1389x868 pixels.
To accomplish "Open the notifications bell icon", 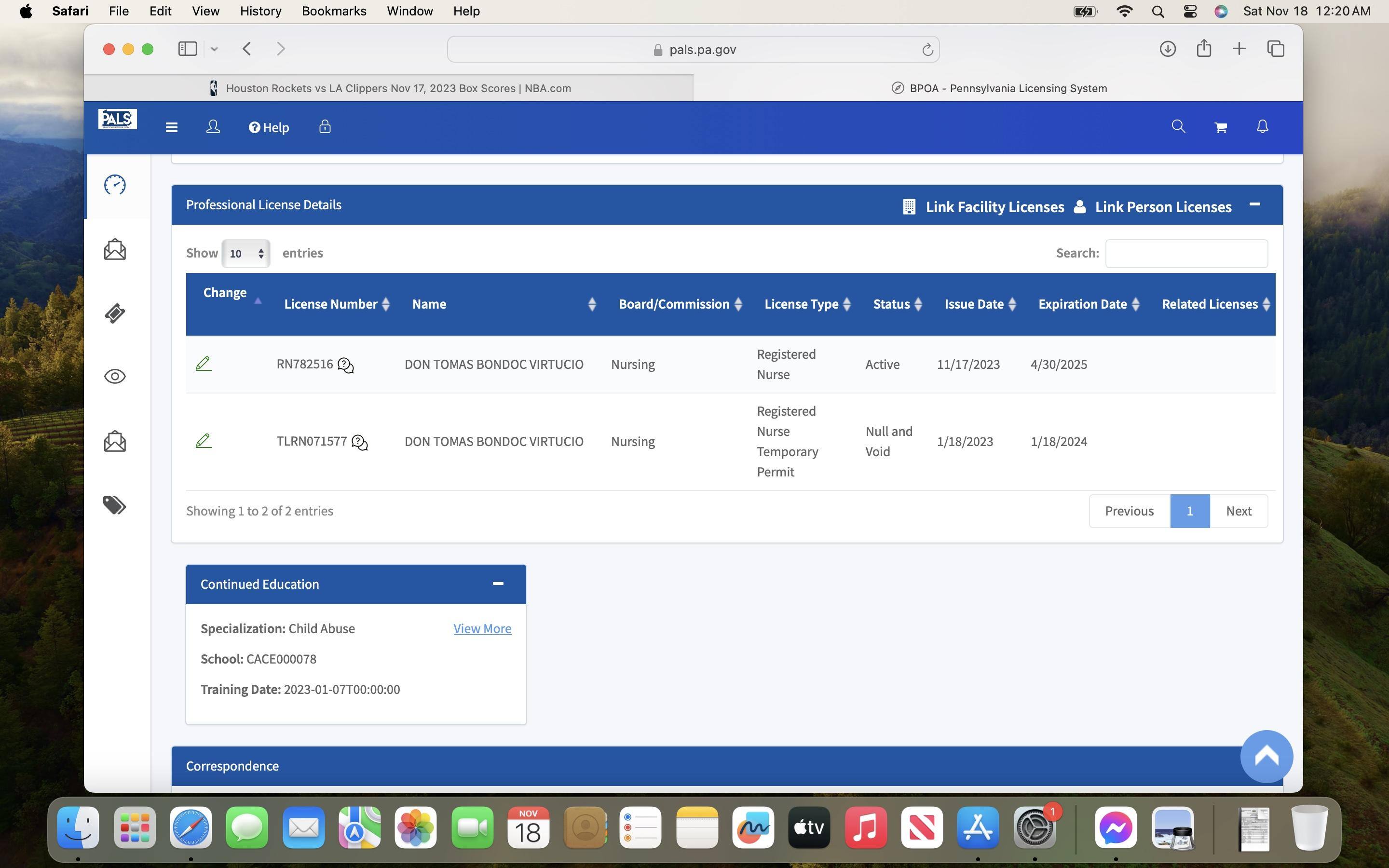I will coord(1262,127).
